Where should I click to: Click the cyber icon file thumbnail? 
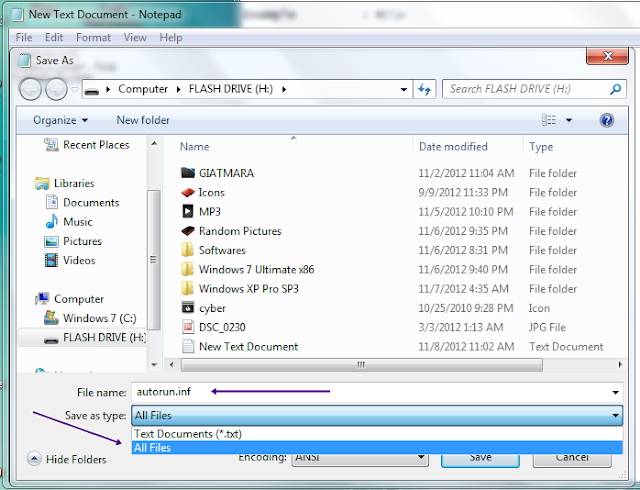pyautogui.click(x=188, y=307)
